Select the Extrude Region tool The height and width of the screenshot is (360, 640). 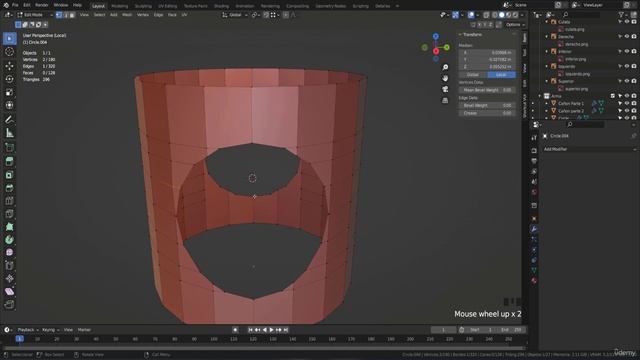pos(9,161)
